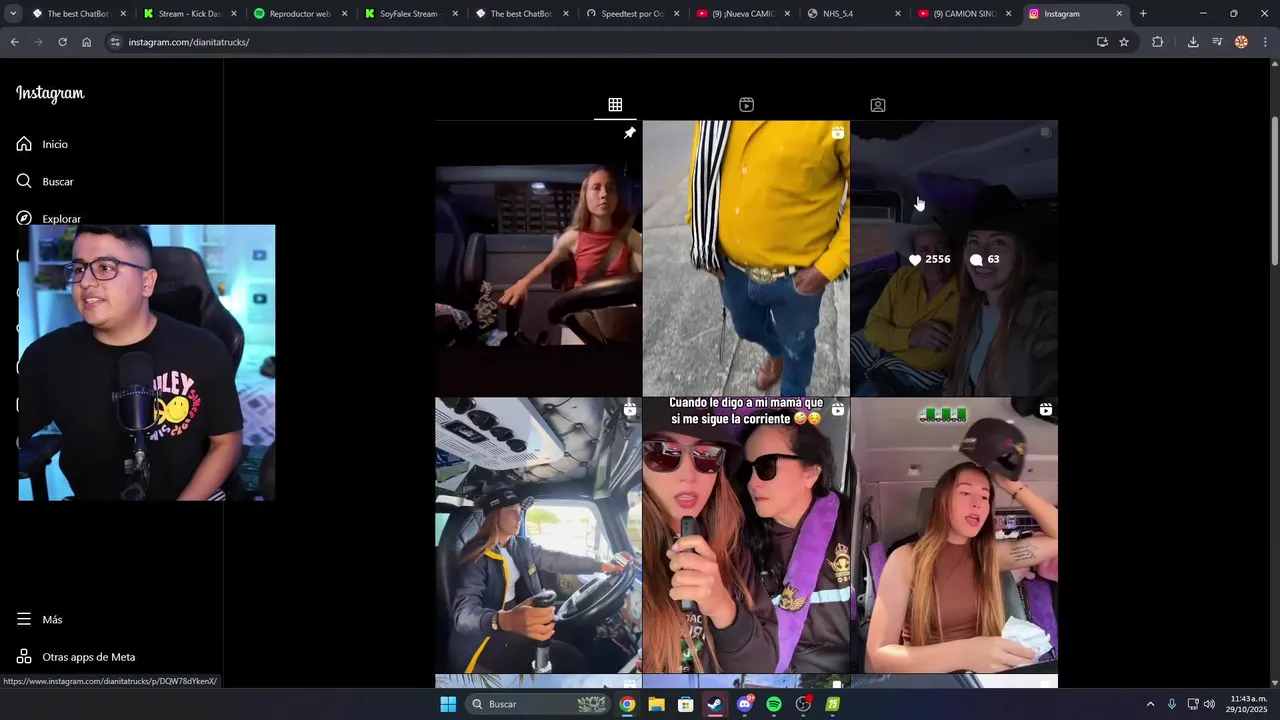Switch to 'Stream - Kick Dashboard' tab
Screen dimensions: 1280x720
188,14
